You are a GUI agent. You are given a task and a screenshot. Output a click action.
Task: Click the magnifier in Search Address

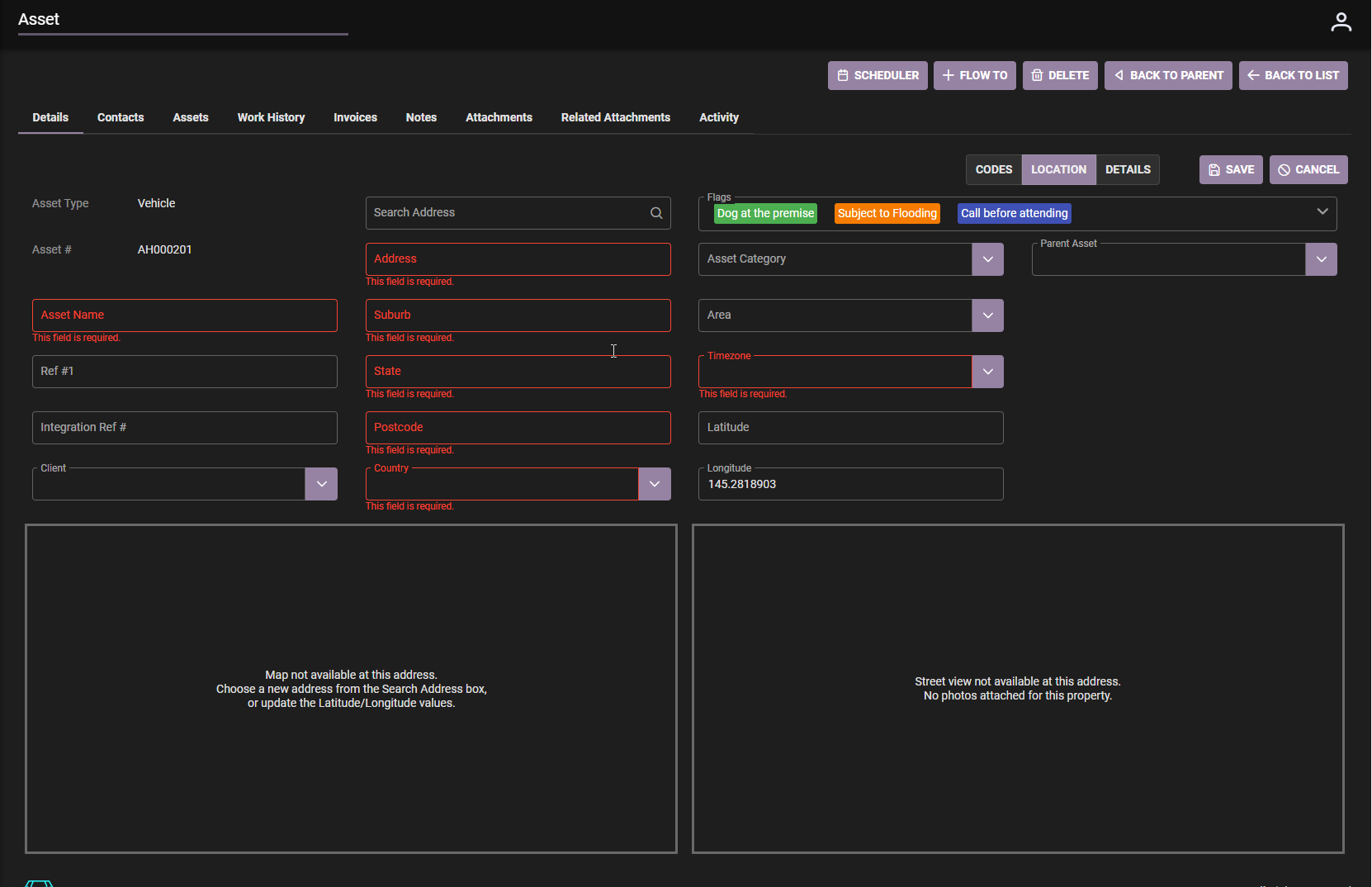click(x=655, y=212)
